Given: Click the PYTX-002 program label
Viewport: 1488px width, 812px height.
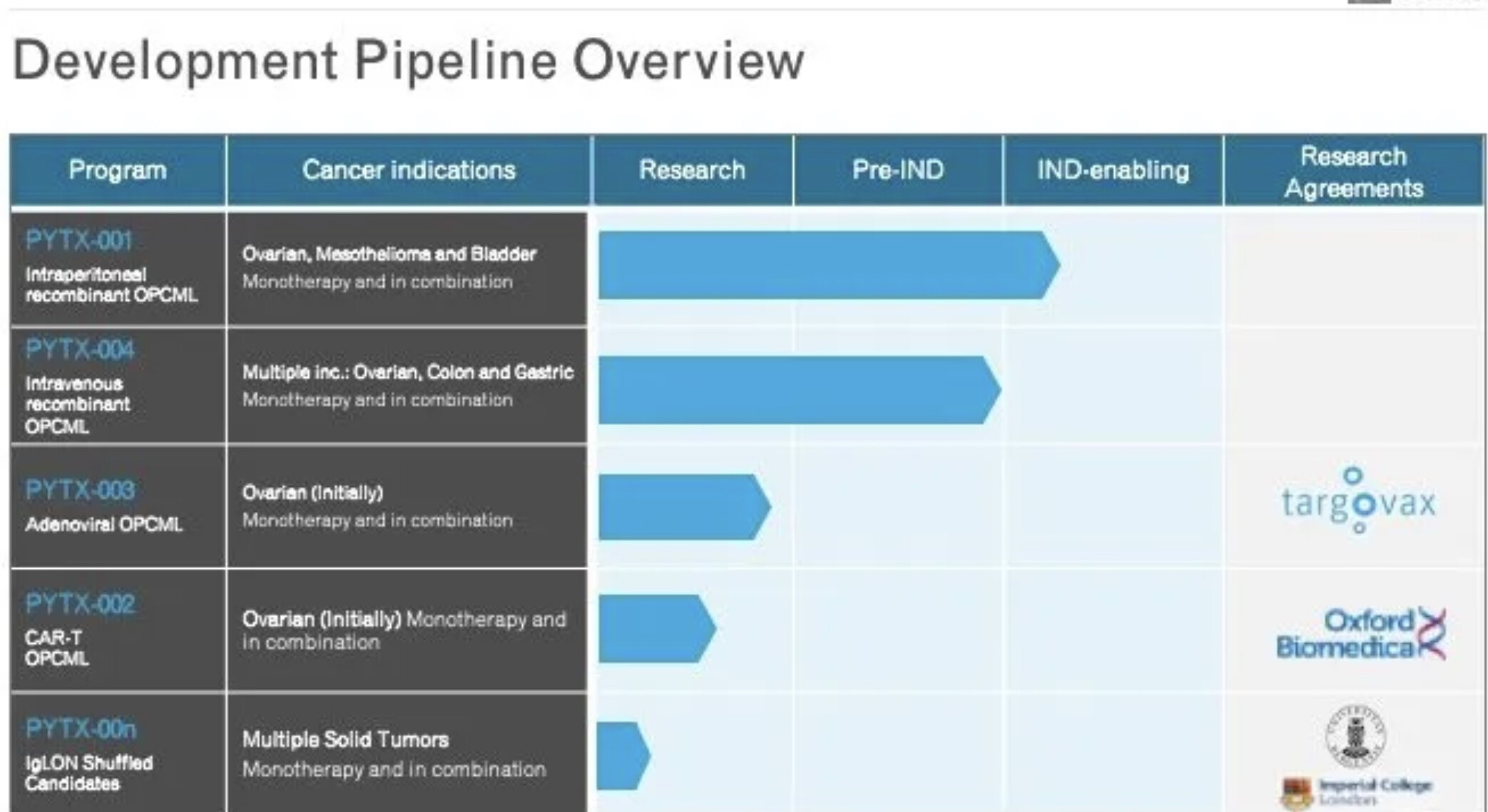Looking at the screenshot, I should click(80, 604).
